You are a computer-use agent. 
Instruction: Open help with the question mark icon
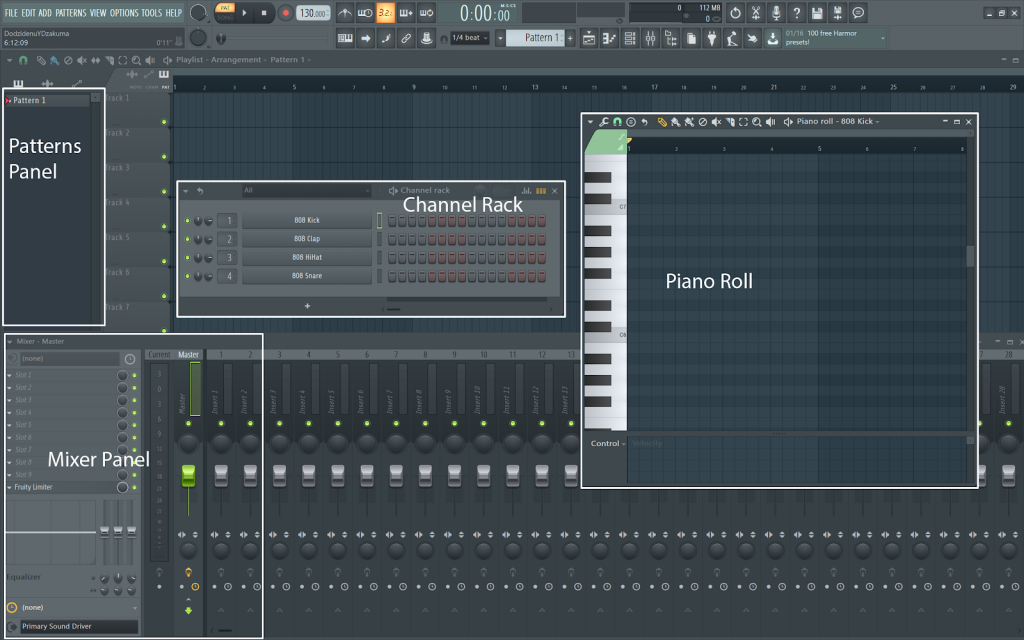797,12
